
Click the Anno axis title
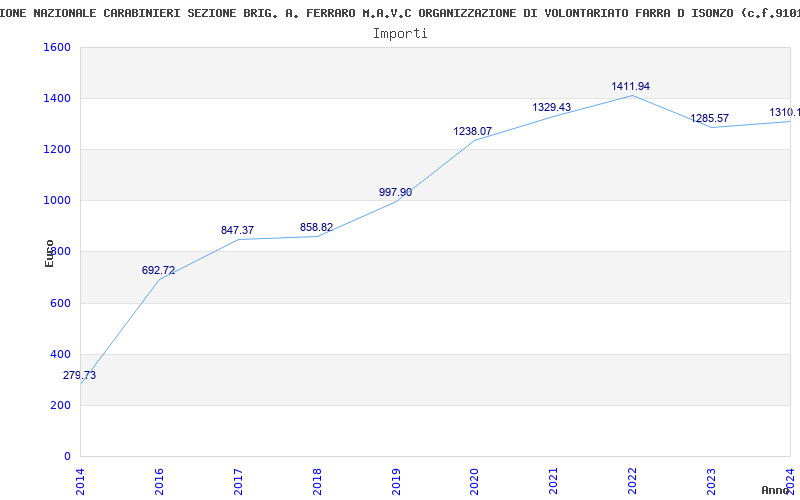[x=775, y=490]
